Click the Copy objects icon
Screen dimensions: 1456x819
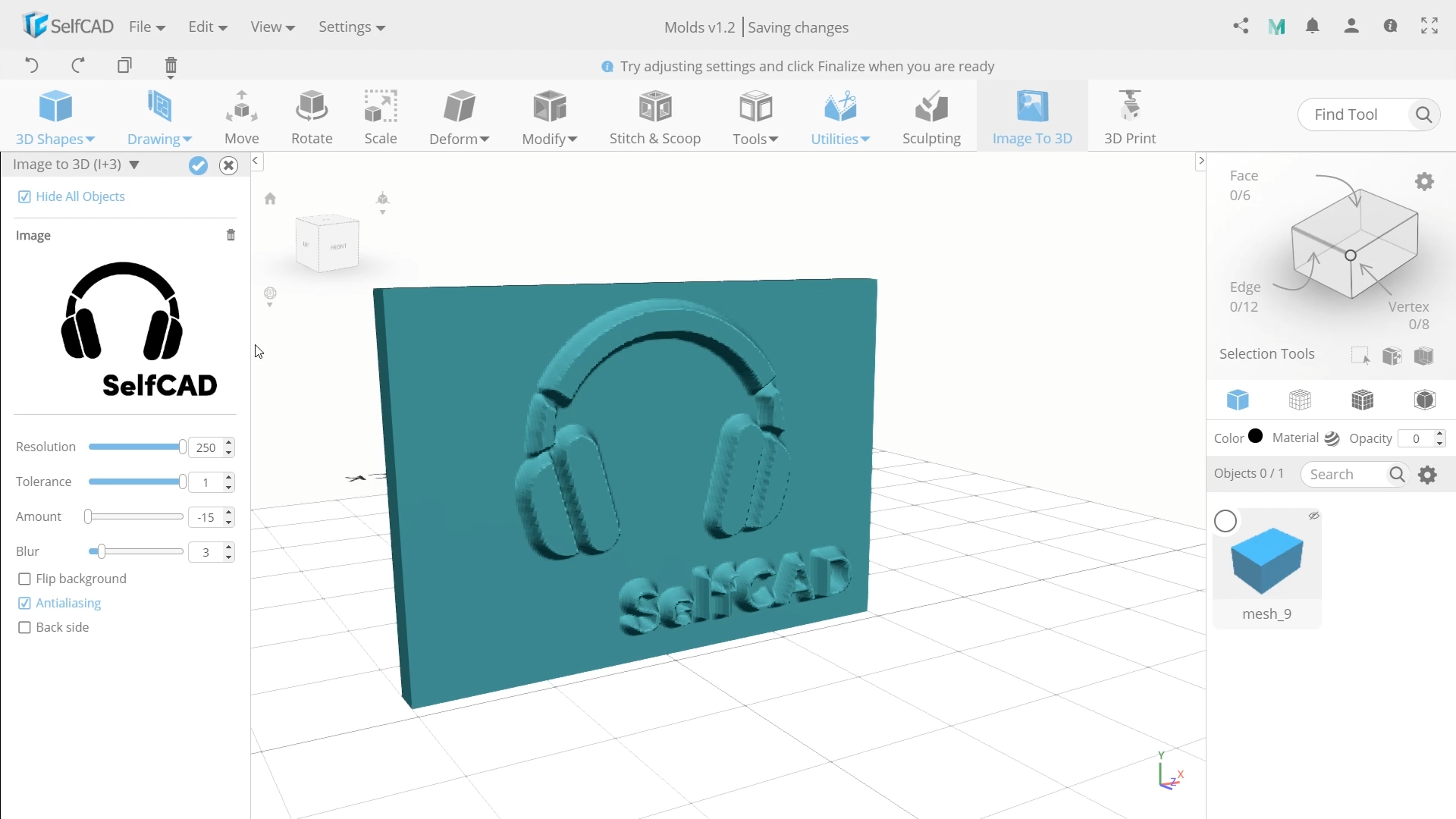point(124,65)
